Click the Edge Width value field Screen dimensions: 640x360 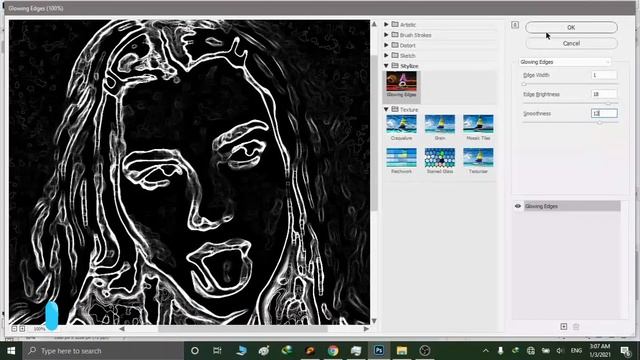[604, 75]
